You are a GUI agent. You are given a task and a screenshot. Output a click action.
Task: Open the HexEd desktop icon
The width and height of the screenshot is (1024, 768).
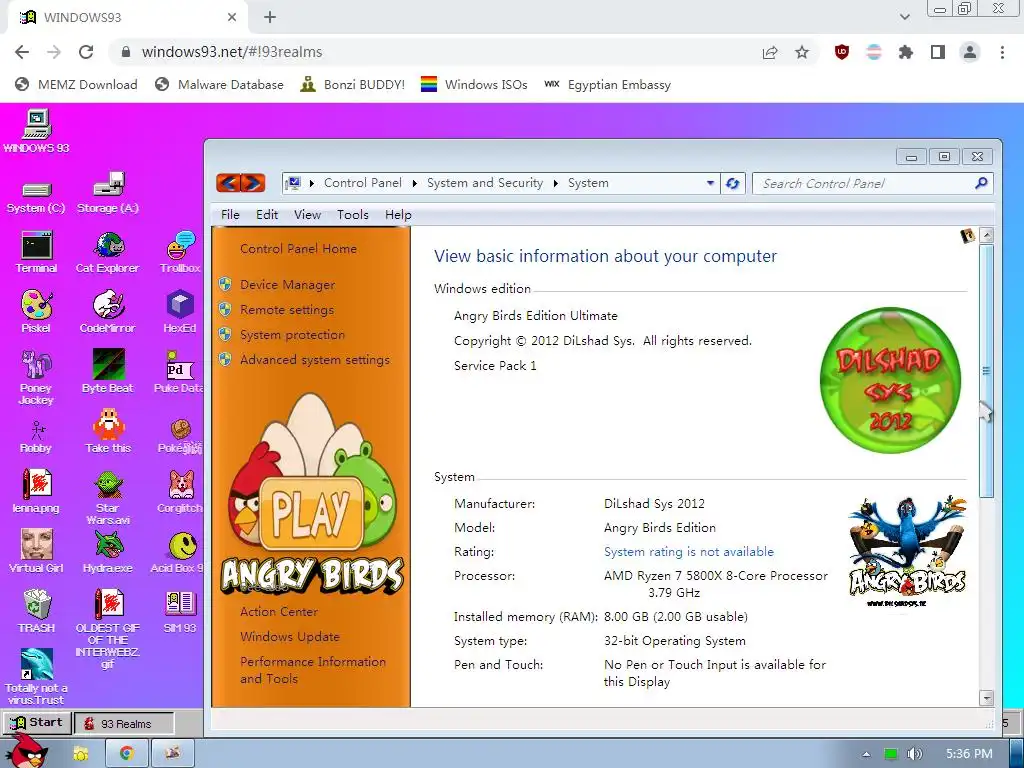[180, 312]
